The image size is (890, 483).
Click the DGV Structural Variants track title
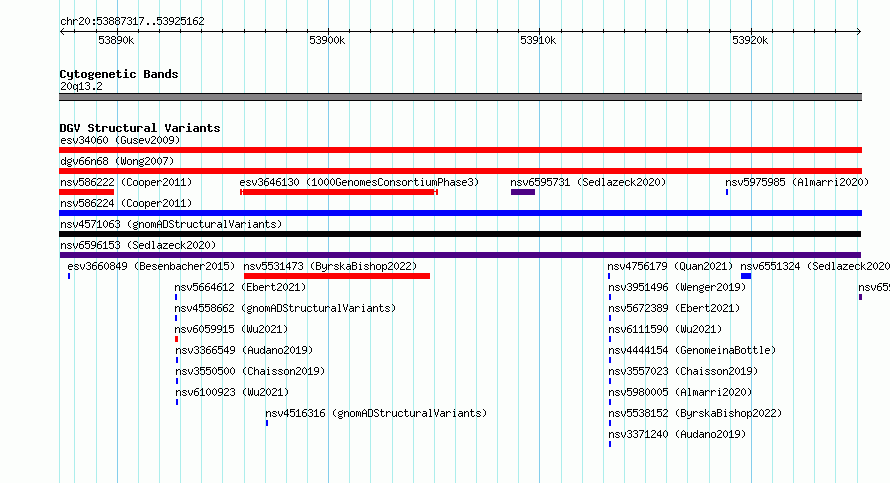(140, 128)
